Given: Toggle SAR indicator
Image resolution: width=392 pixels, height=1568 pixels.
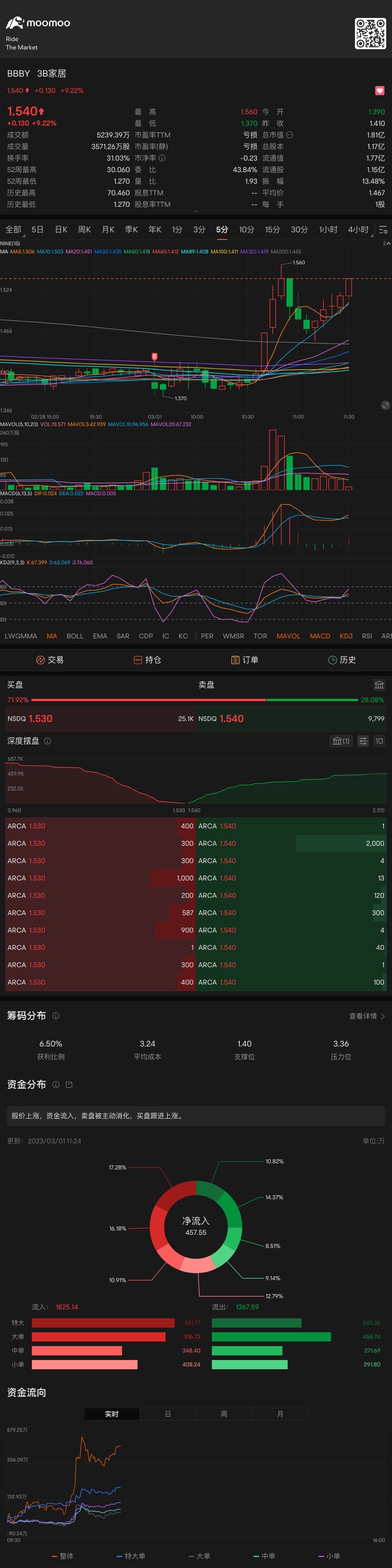Looking at the screenshot, I should [123, 636].
